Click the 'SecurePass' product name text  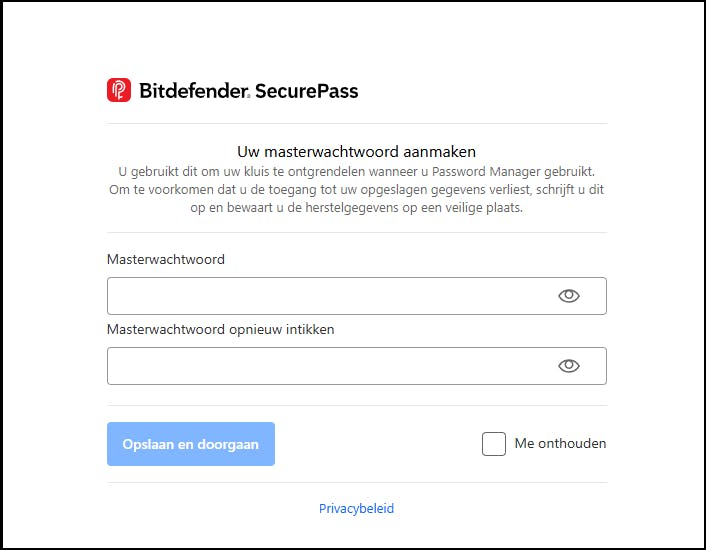tap(307, 91)
